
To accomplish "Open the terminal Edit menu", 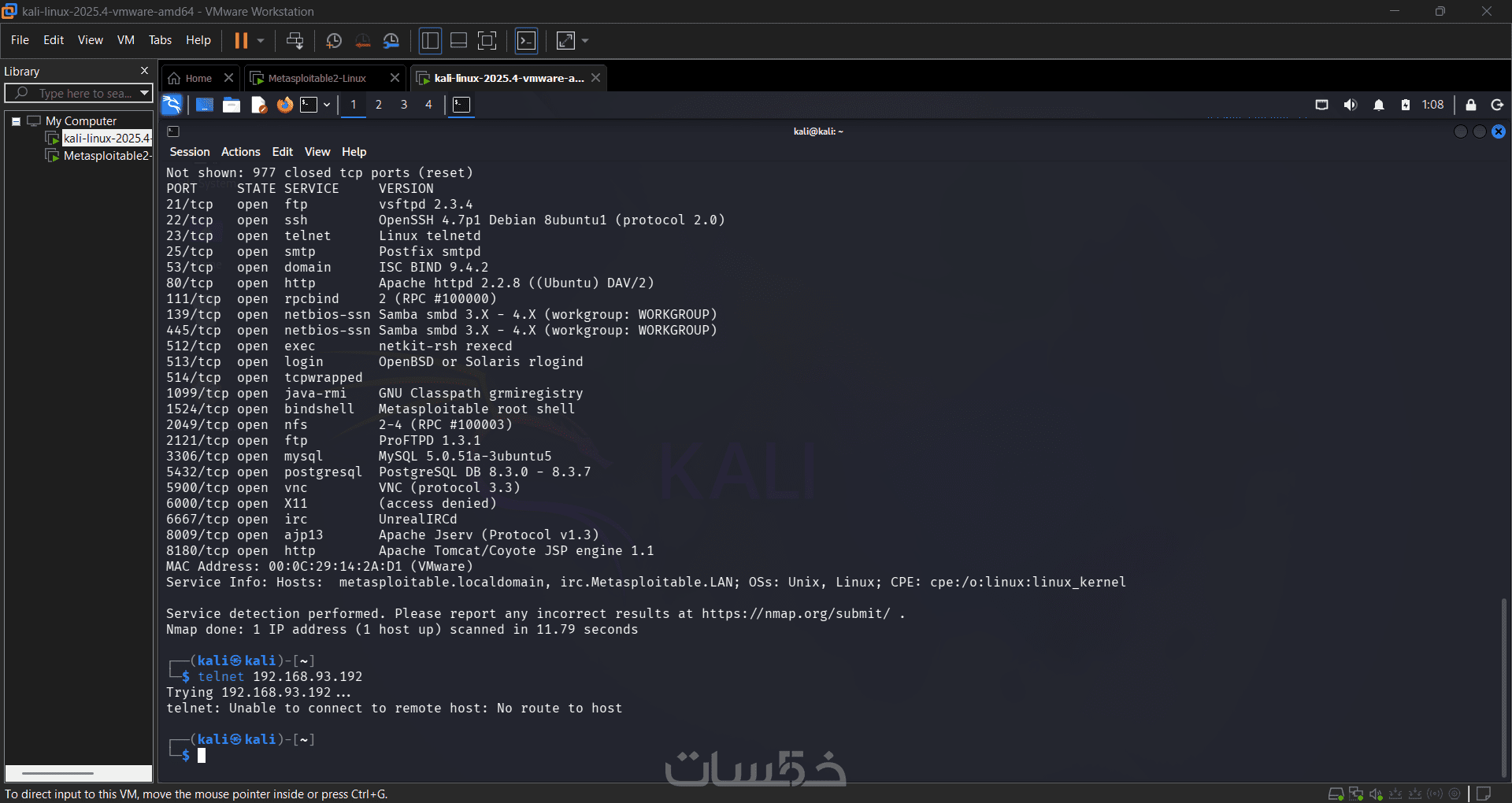I will (283, 152).
